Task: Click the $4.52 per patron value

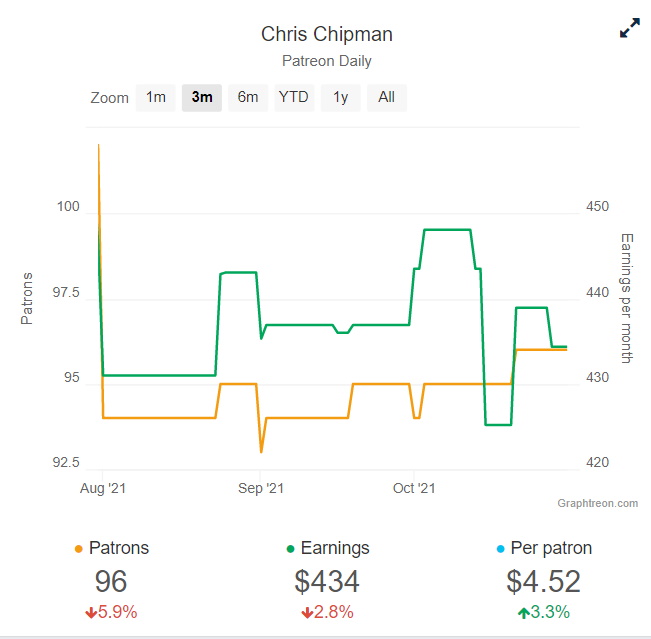Action: pos(543,581)
